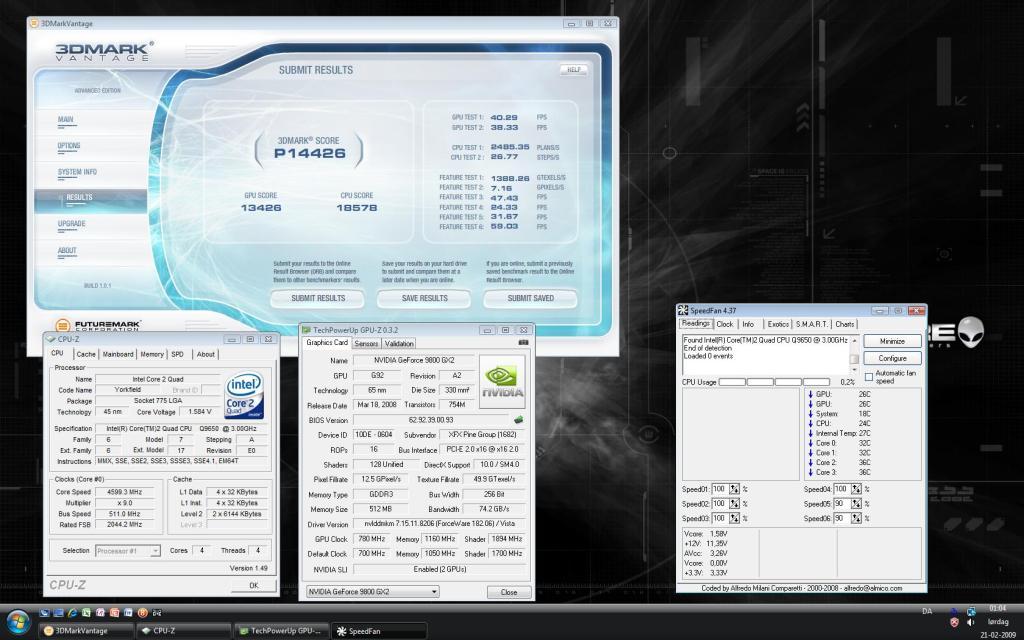The height and width of the screenshot is (640, 1024).
Task: Open SYSTEM INFO in the 3DMark Vantage sidebar
Action: coord(77,172)
